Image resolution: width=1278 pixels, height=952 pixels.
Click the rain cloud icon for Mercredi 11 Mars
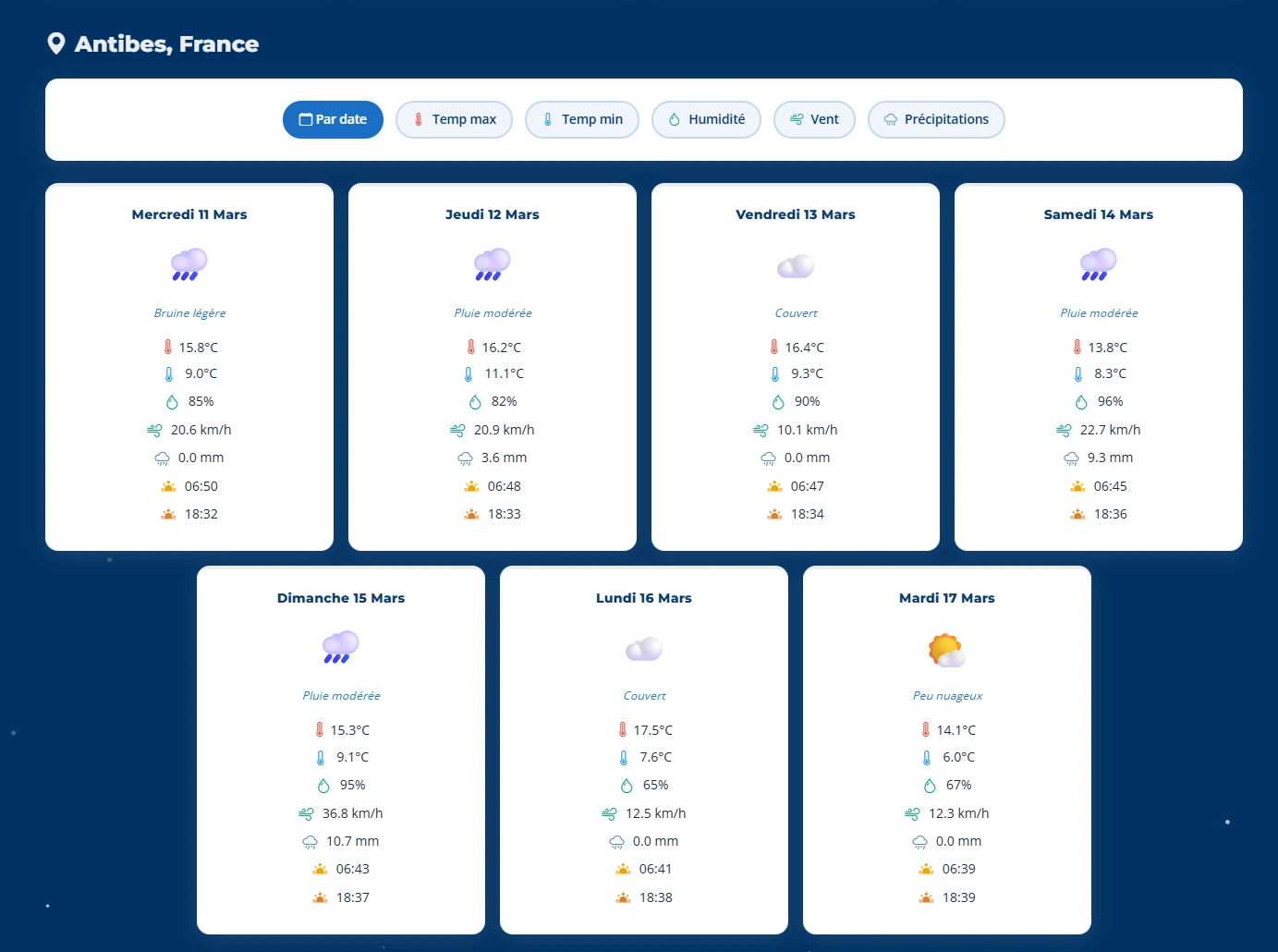(x=189, y=264)
